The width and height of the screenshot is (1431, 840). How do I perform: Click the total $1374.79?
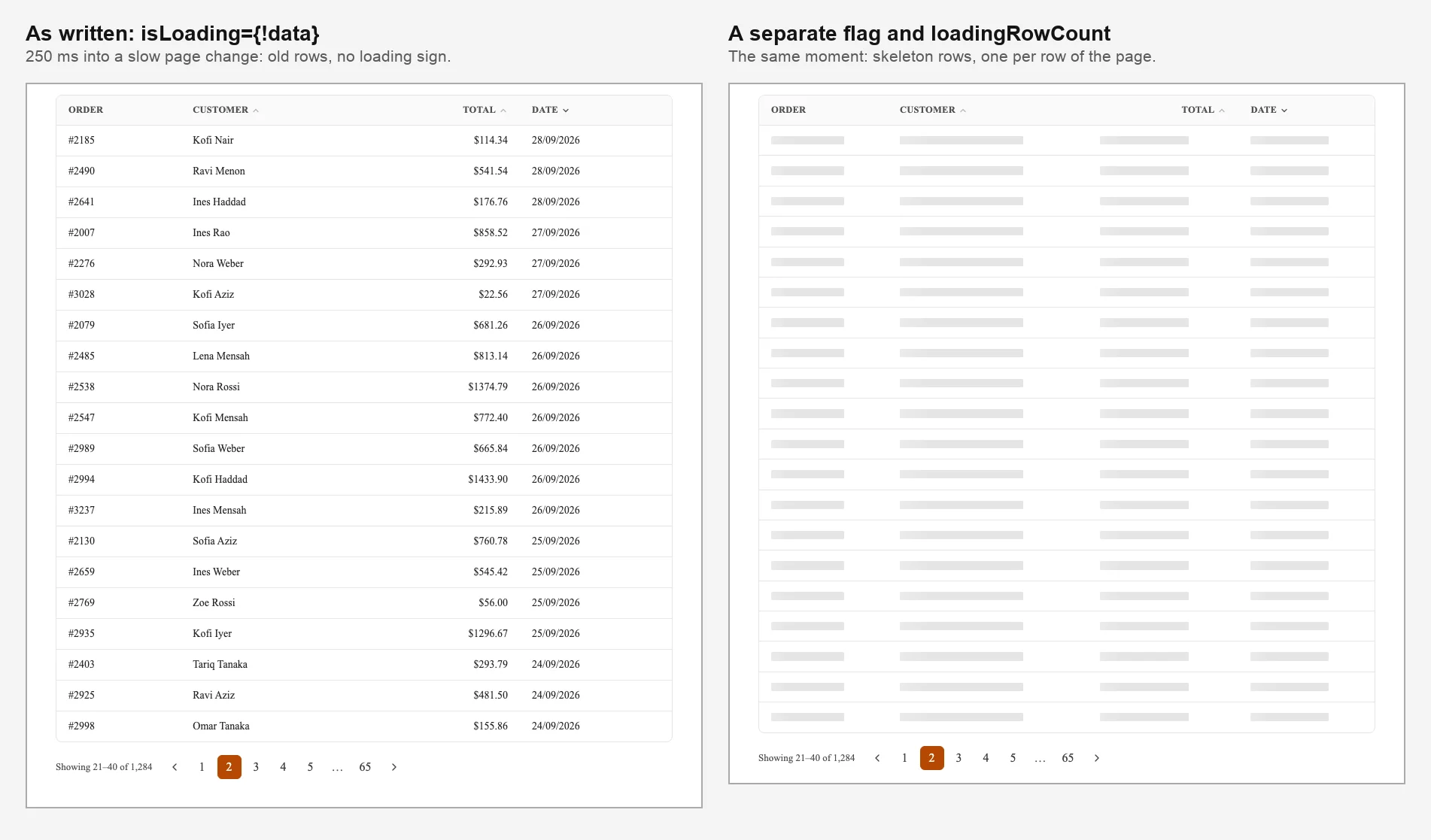click(488, 387)
